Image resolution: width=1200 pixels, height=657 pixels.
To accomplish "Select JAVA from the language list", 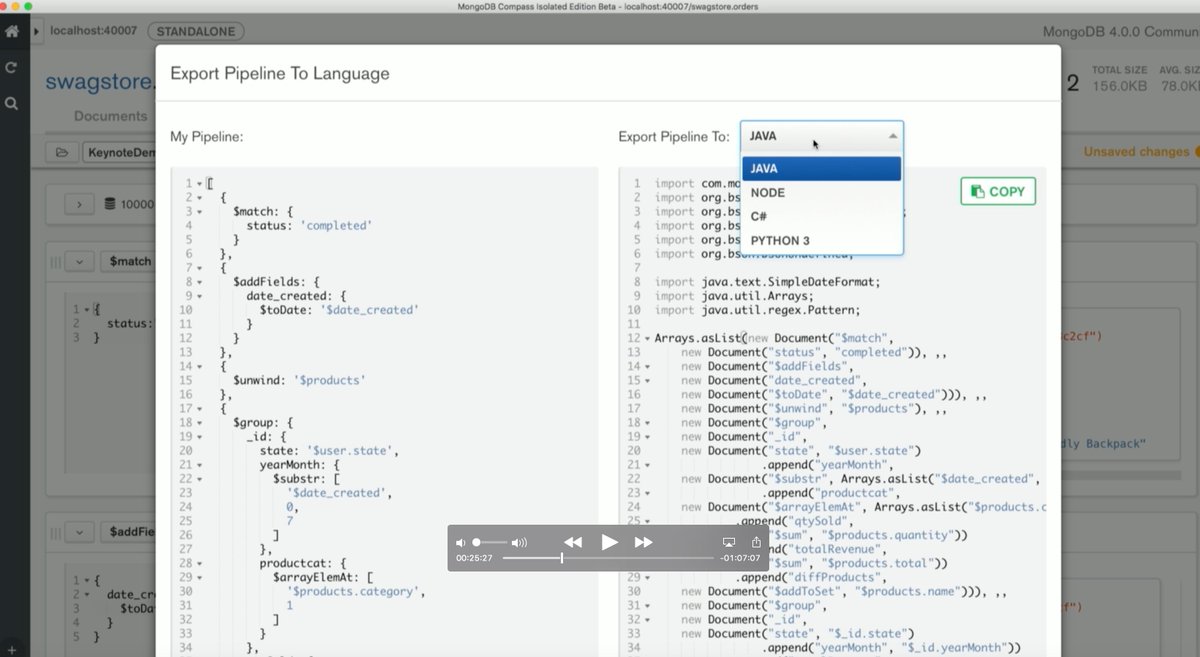I will pyautogui.click(x=821, y=168).
